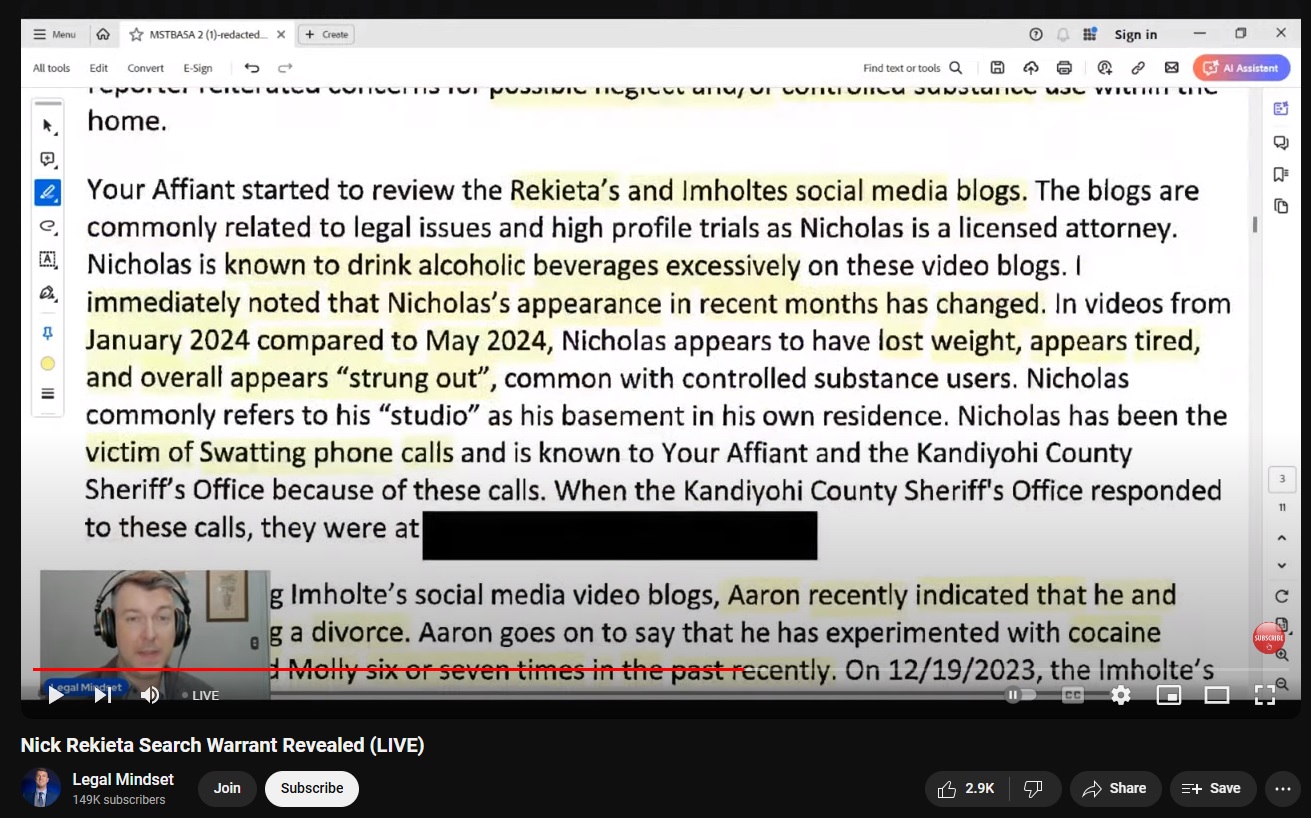
Task: Jump to LIVE indicator
Action: pos(200,695)
